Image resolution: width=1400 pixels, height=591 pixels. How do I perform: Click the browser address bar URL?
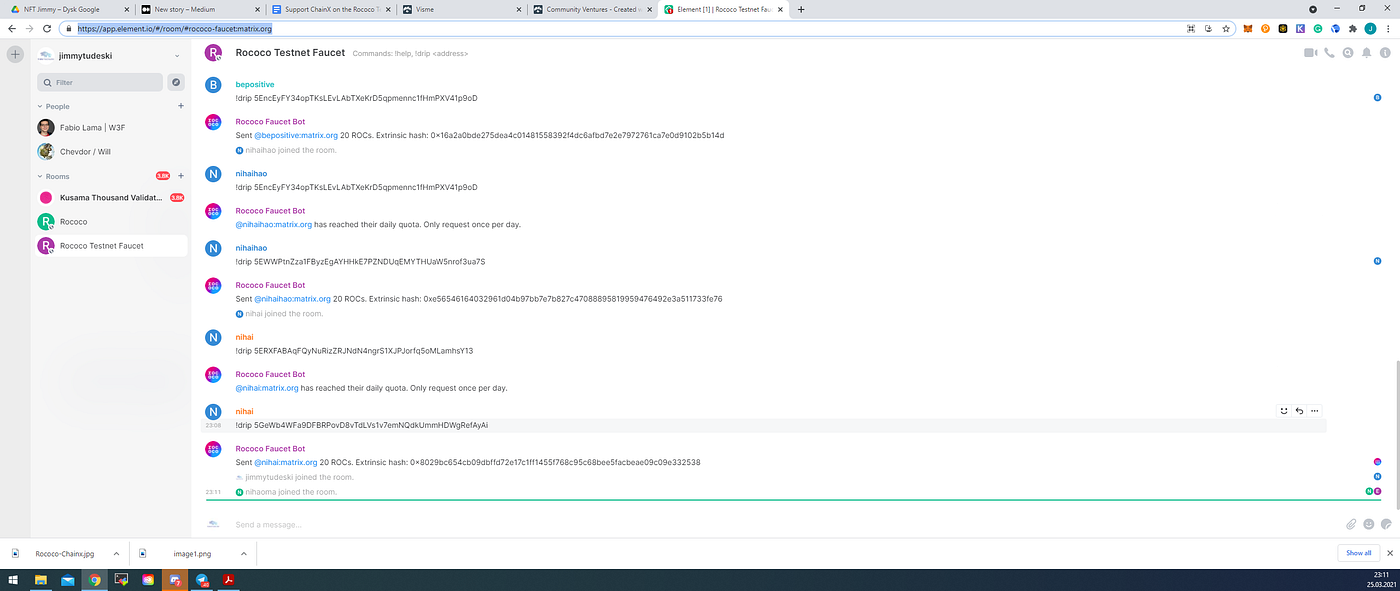coord(175,29)
